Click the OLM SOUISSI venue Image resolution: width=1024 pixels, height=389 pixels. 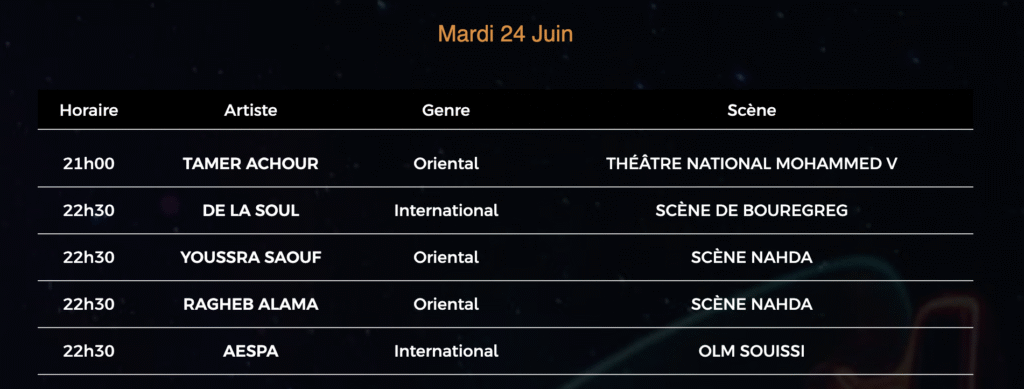click(752, 352)
